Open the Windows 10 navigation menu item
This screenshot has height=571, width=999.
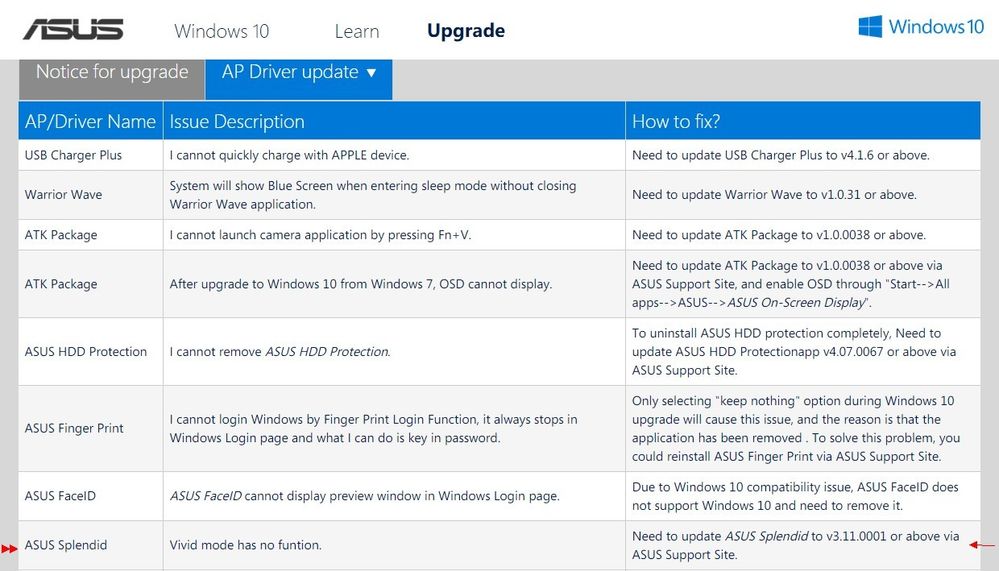tap(221, 31)
